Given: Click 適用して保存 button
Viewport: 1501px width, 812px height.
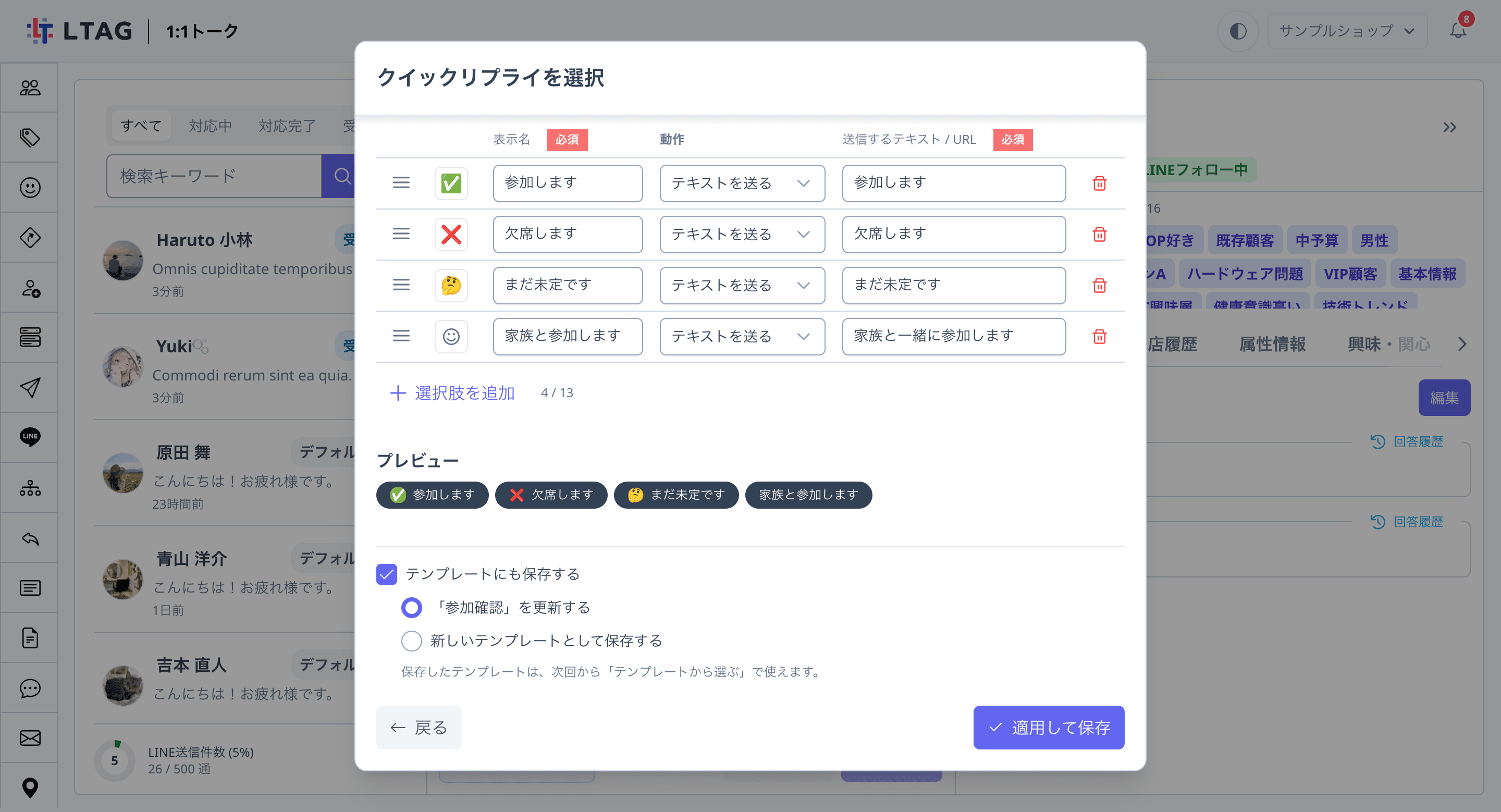Looking at the screenshot, I should (1048, 728).
